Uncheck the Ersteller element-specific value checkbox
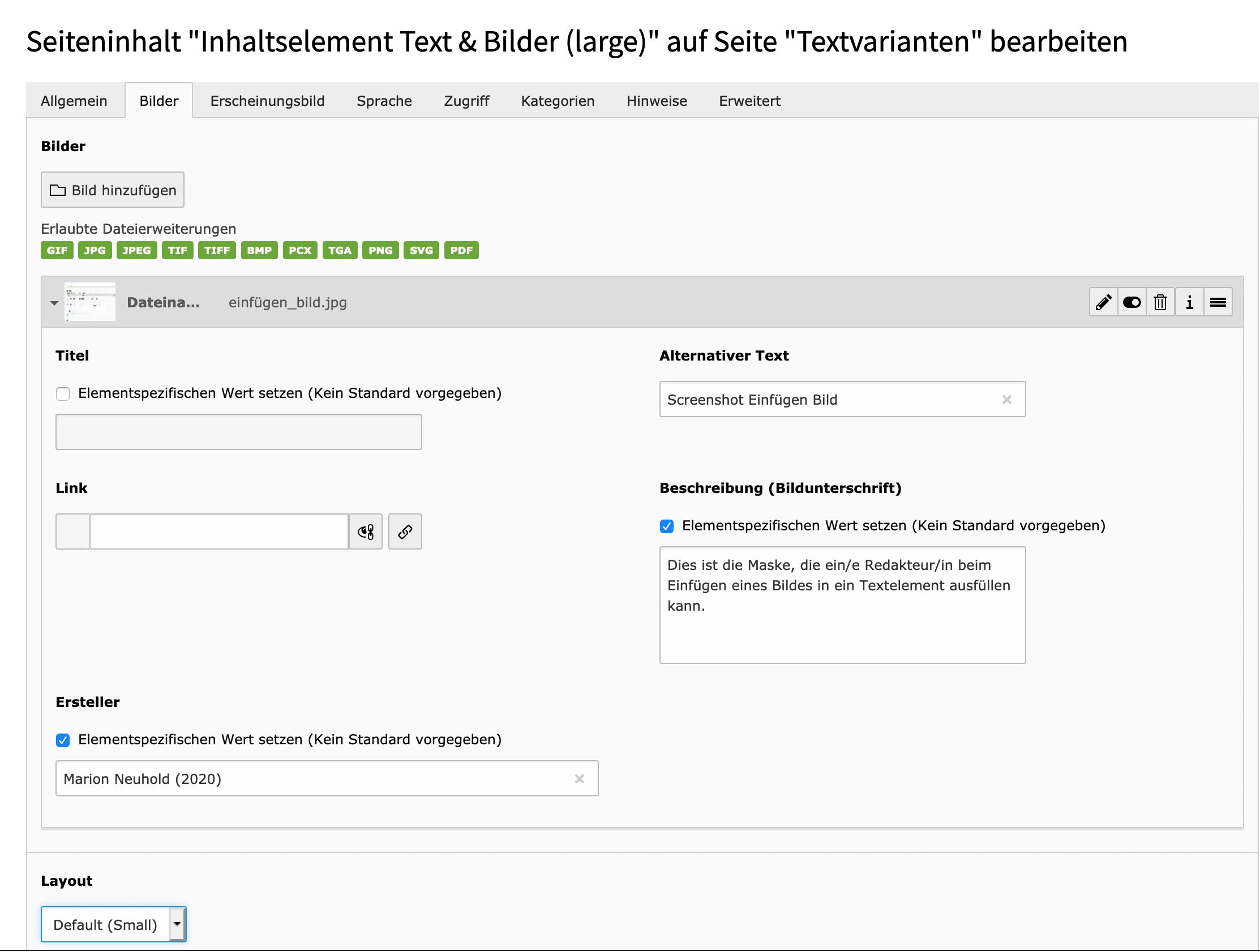Screen dimensions: 1260x952 tap(63, 740)
